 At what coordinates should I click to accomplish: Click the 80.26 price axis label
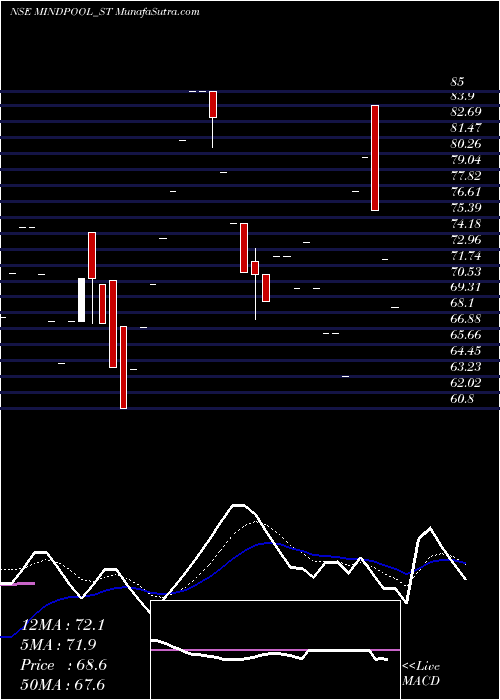[x=467, y=144]
